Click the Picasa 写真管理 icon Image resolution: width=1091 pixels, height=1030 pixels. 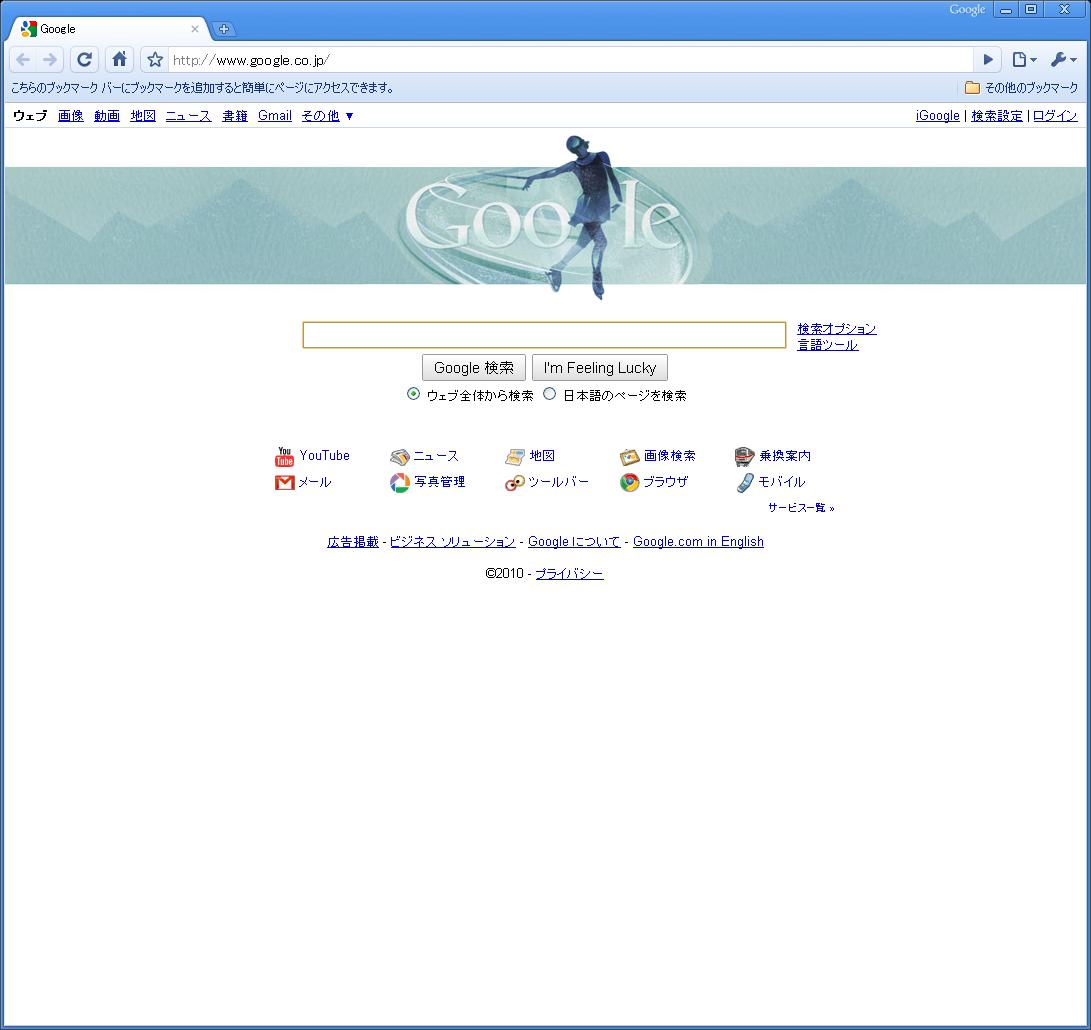pos(399,482)
